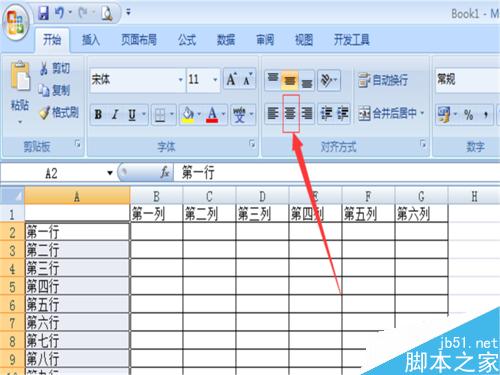Toggle underline formatting
The image size is (500, 375).
(132, 115)
